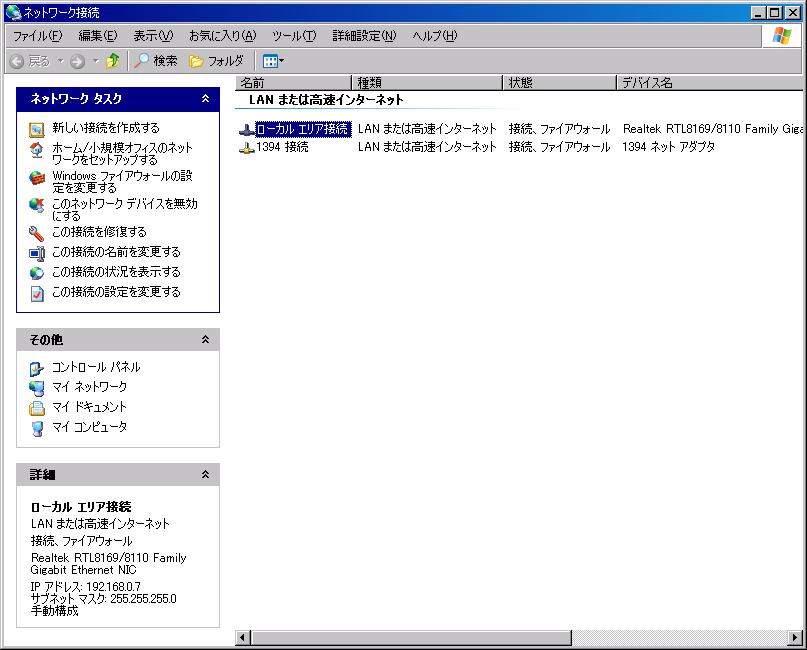Click the マイ ドキュメント icon
807x650 pixels.
(37, 408)
